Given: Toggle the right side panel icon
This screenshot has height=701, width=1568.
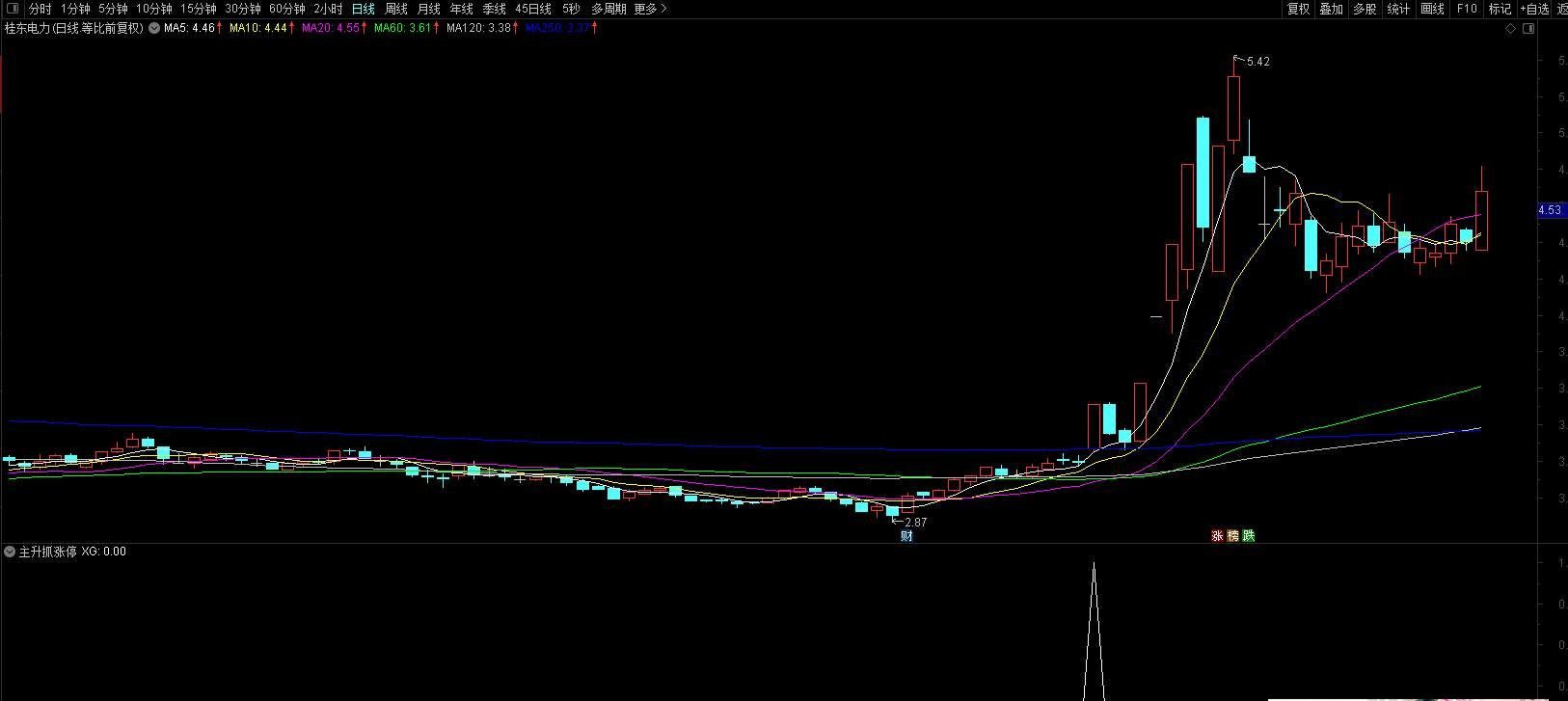Looking at the screenshot, I should click(x=1528, y=29).
